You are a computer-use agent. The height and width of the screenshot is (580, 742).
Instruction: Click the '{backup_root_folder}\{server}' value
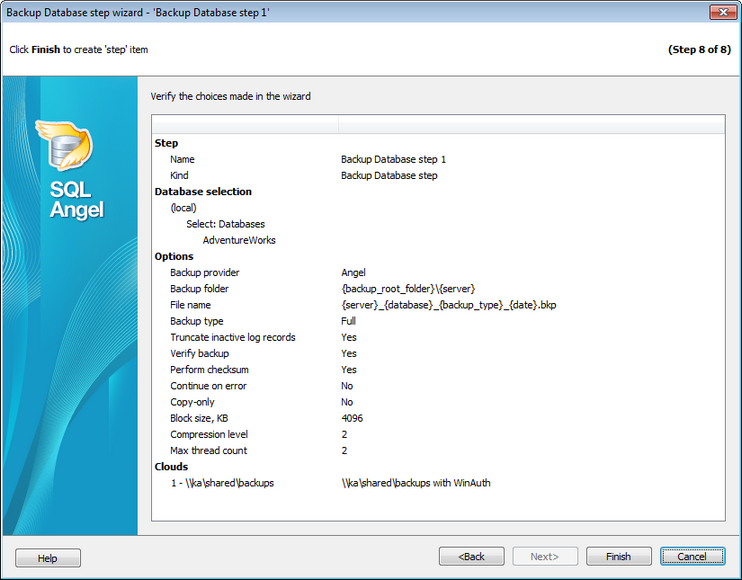408,289
